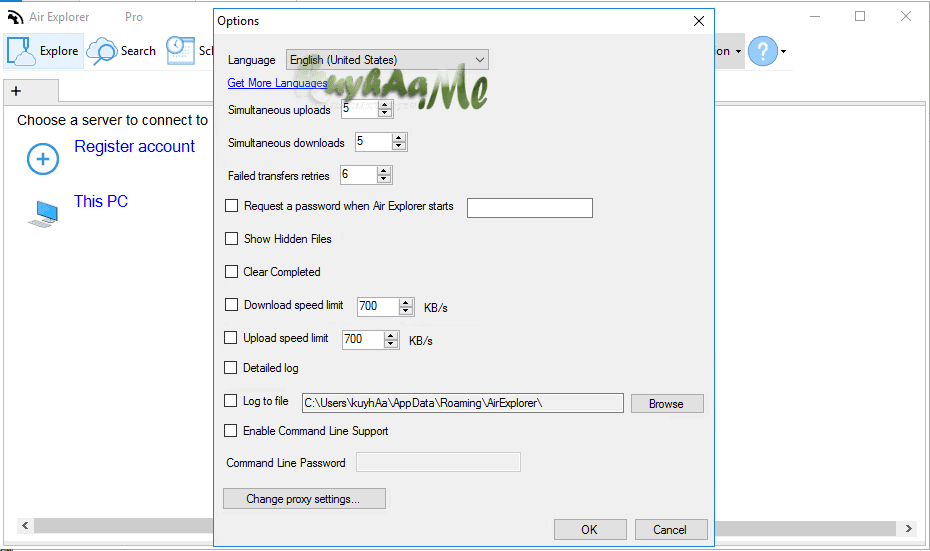Click the Command Line Password field
The width and height of the screenshot is (930, 551).
438,462
